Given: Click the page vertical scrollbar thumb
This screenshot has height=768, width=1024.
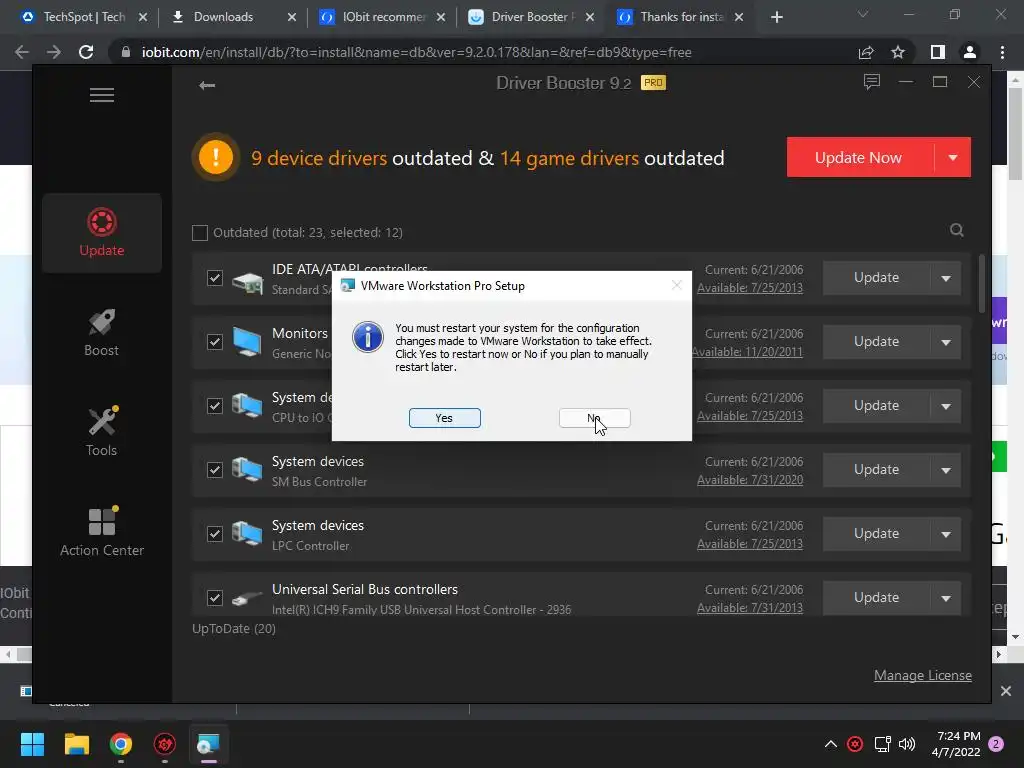Looking at the screenshot, I should coord(1015,134).
